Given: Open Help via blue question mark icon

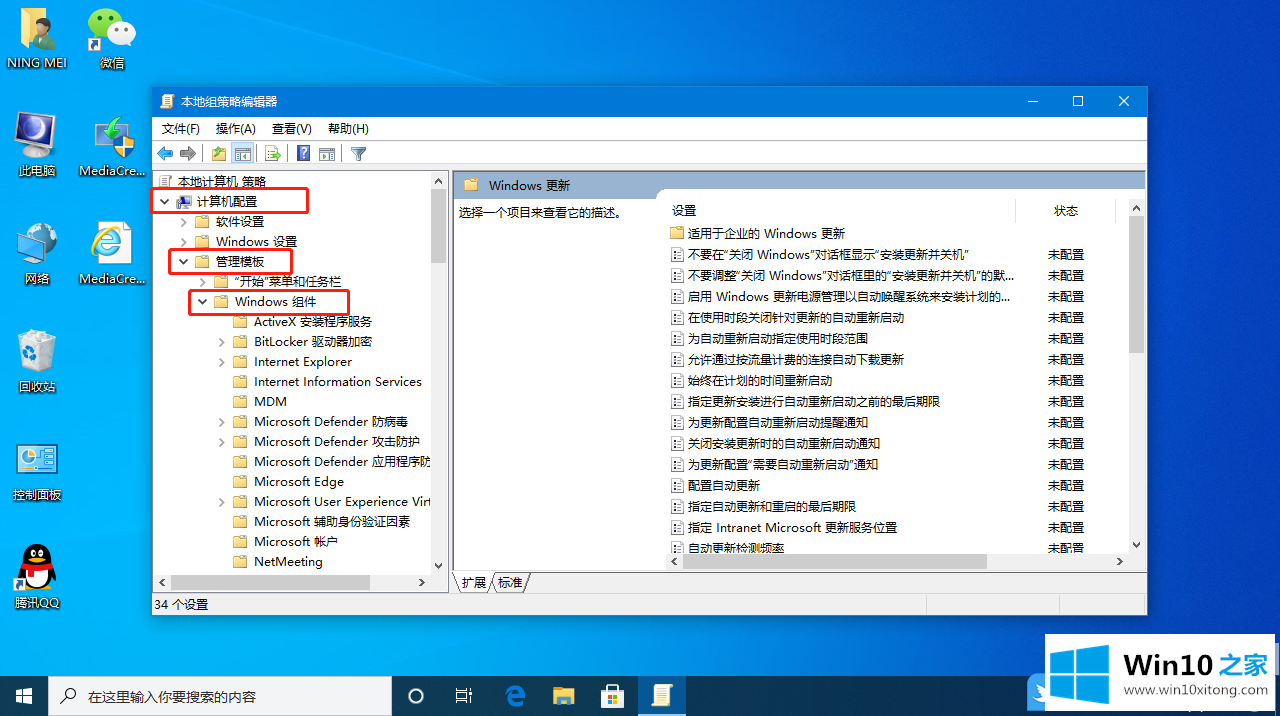Looking at the screenshot, I should point(303,153).
